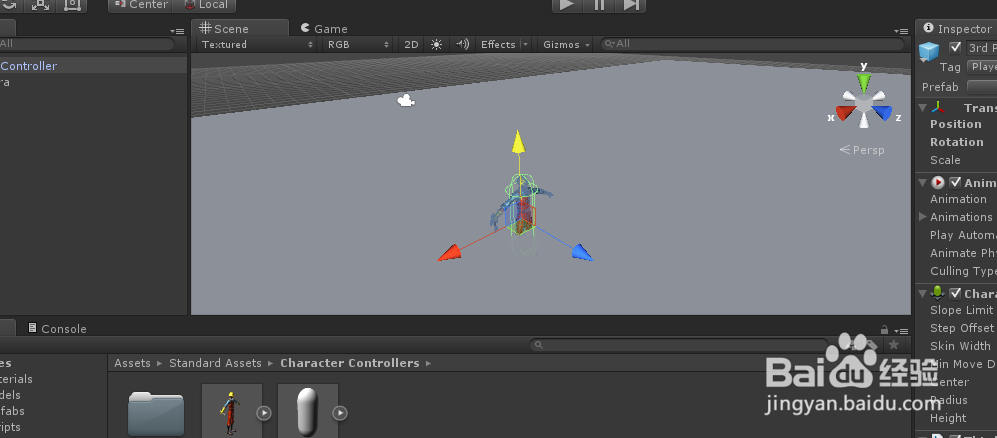Click the Project search field

[679, 345]
